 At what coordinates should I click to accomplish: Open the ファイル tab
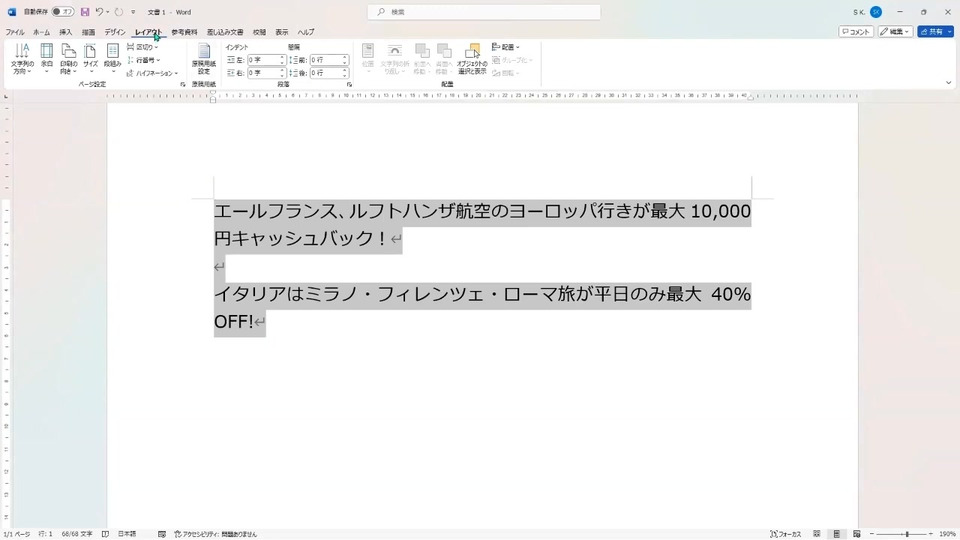point(15,32)
